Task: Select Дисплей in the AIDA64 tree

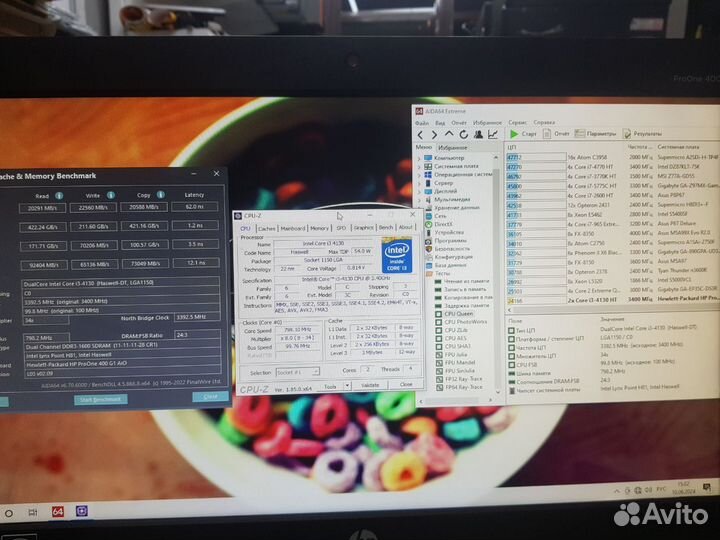Action: point(440,191)
